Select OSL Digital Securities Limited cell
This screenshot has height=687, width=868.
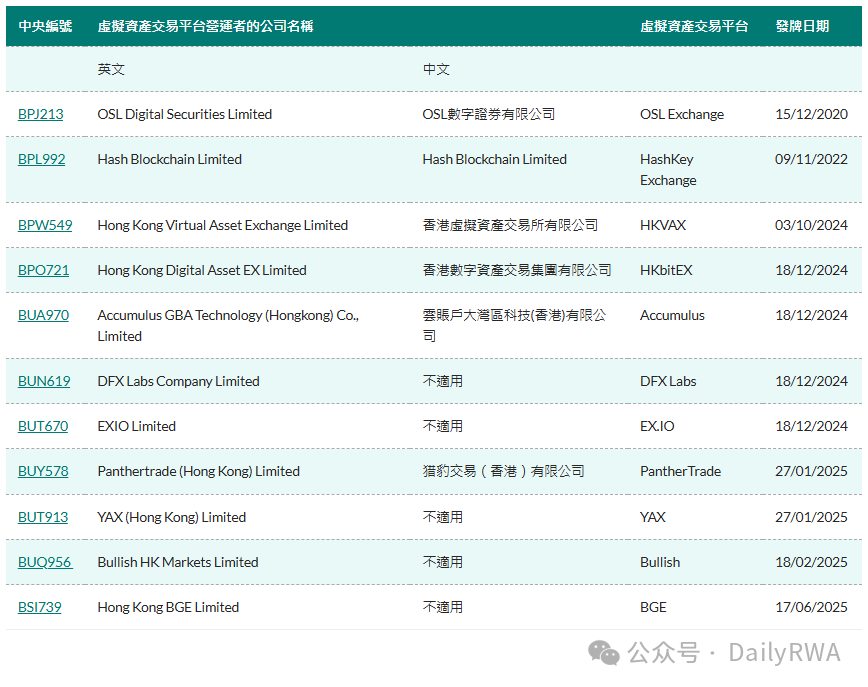[184, 114]
